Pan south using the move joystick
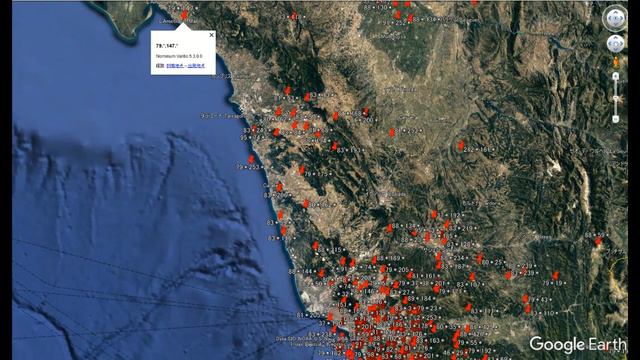The image size is (640, 360). tap(616, 49)
